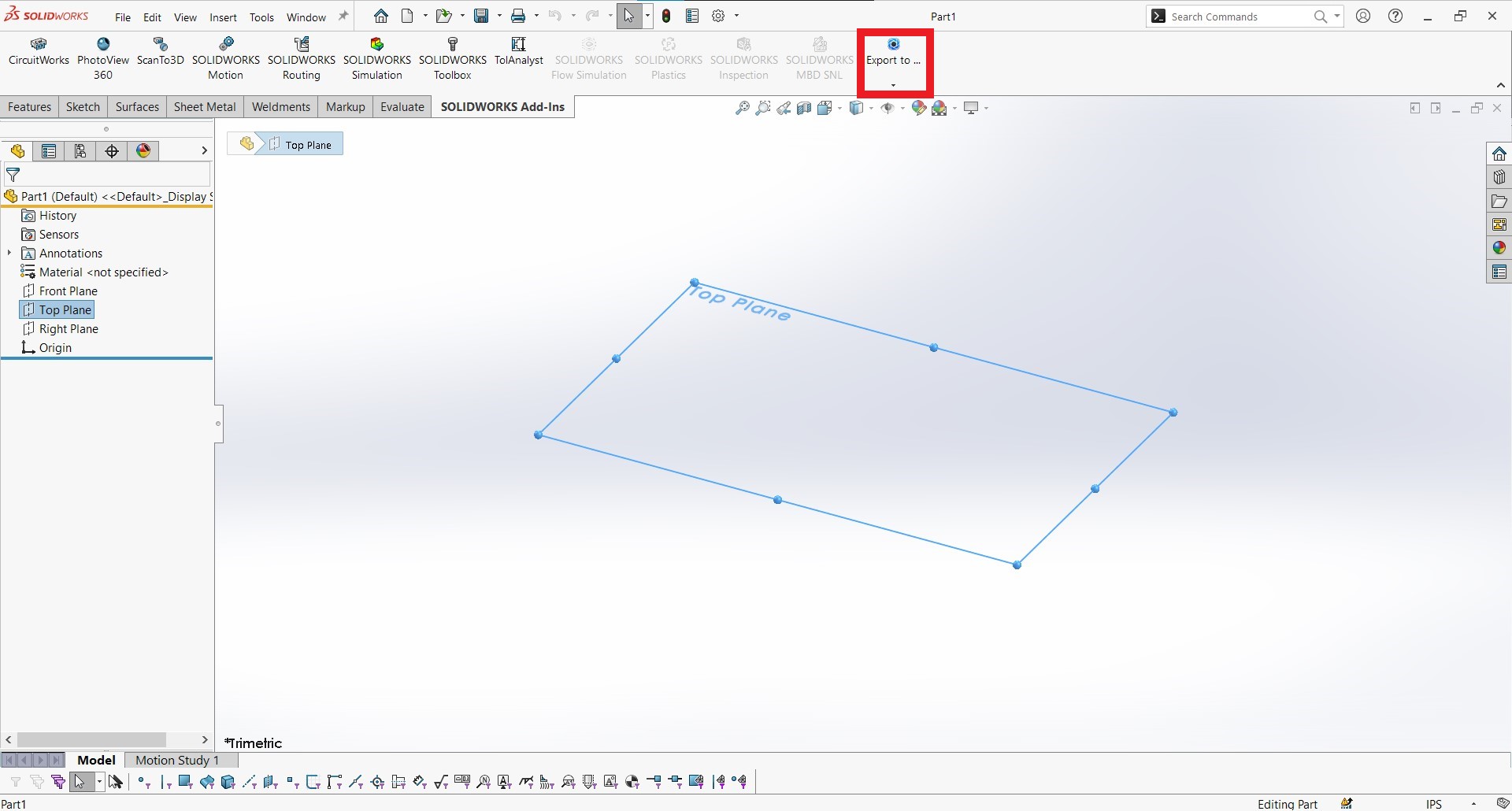Open the PropertyManager tab icon

pos(49,151)
